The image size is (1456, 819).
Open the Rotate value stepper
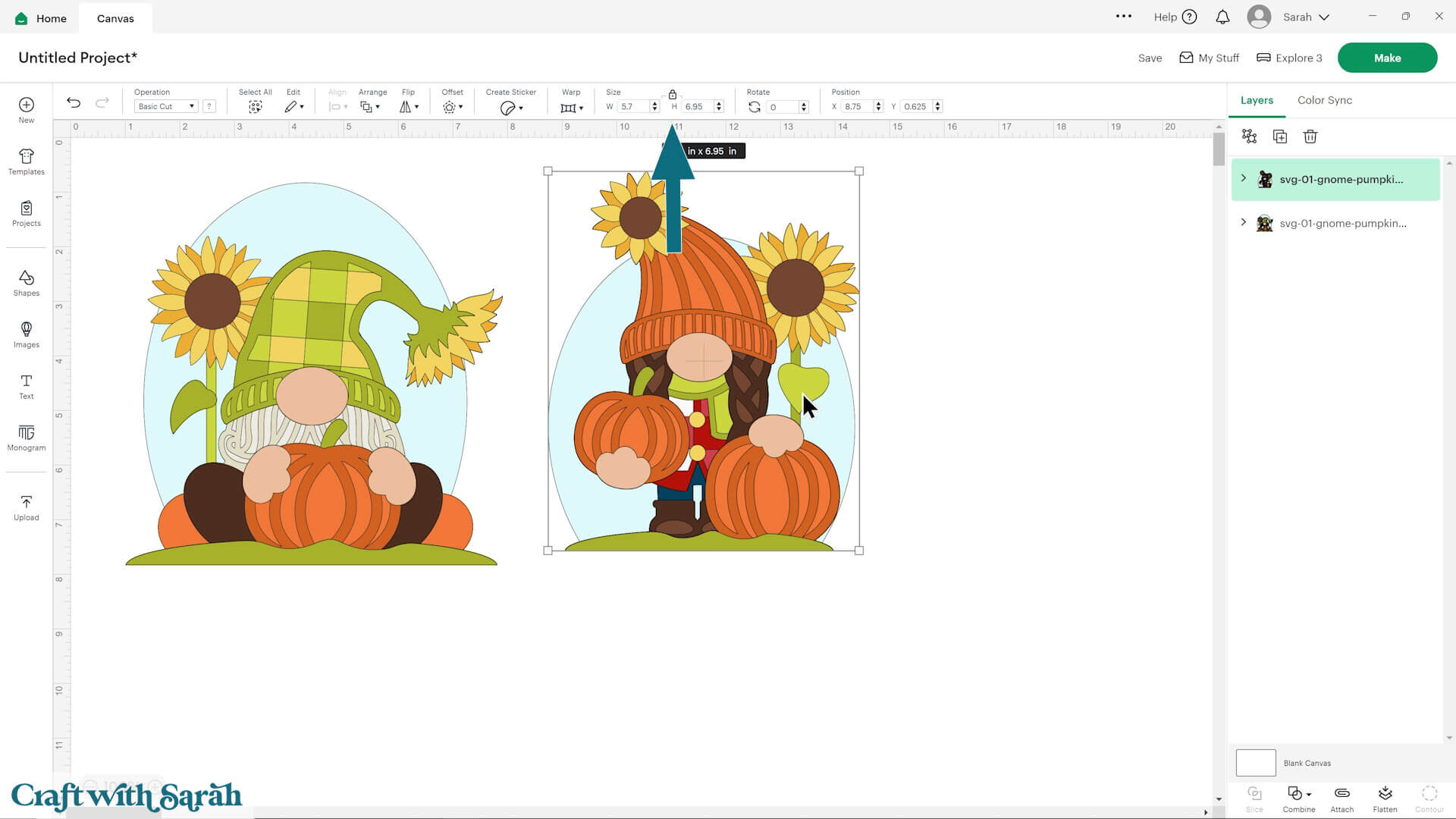pyautogui.click(x=802, y=106)
